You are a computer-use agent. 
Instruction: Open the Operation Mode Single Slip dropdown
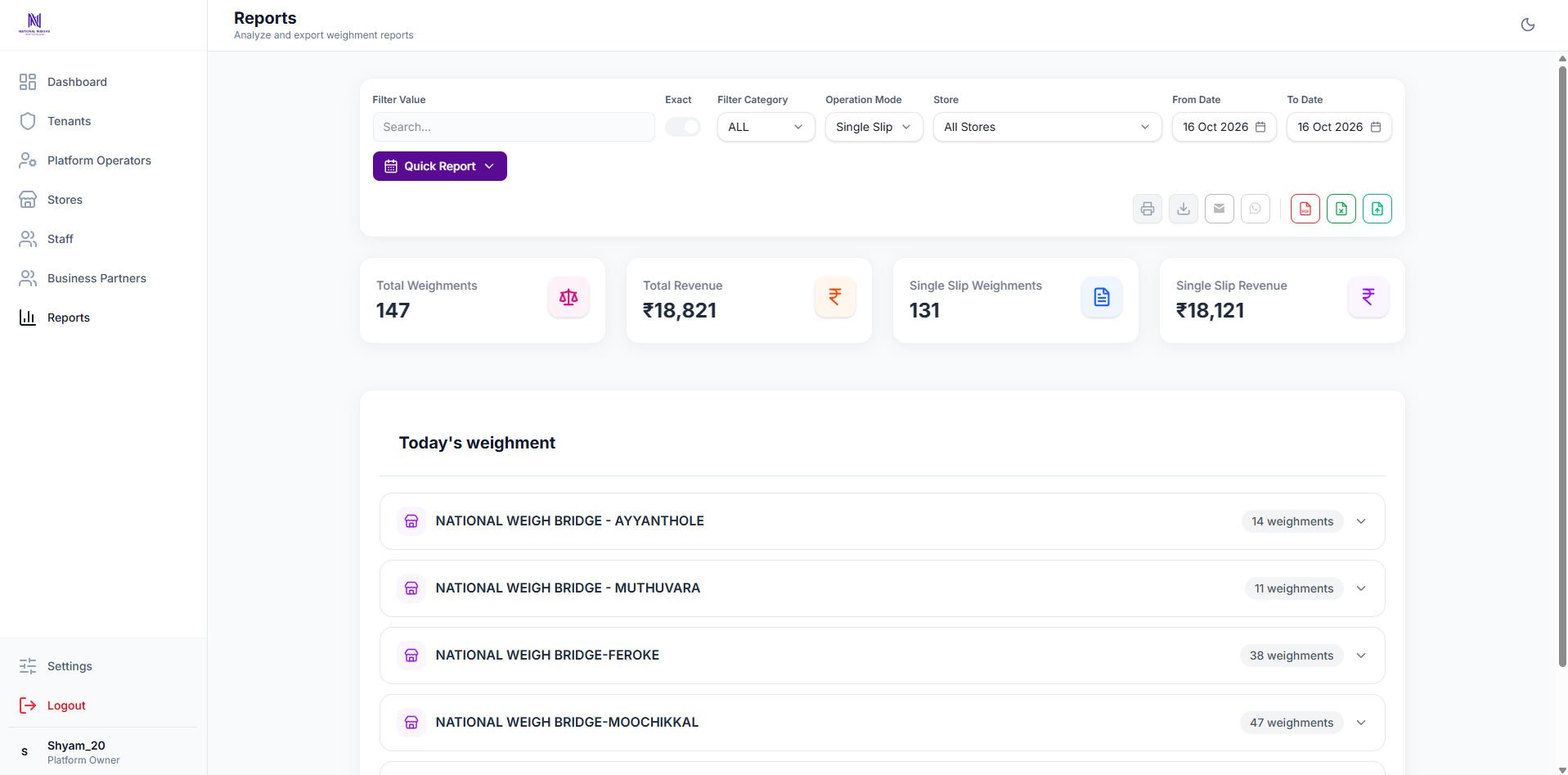pyautogui.click(x=874, y=127)
